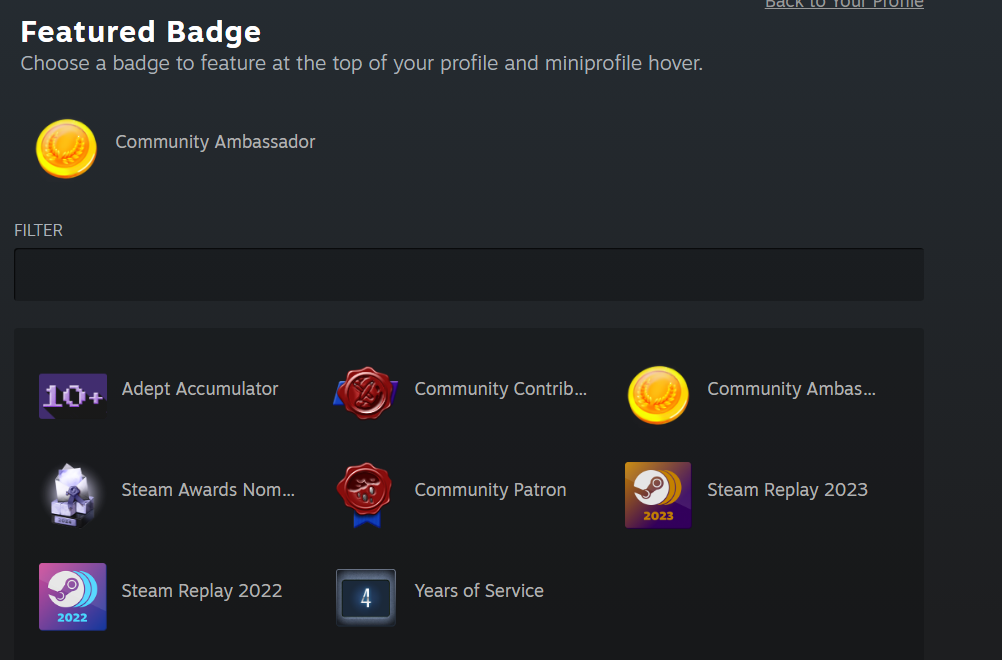Click the 'Community Ambas...' badge label in list
The image size is (1002, 660).
click(791, 389)
